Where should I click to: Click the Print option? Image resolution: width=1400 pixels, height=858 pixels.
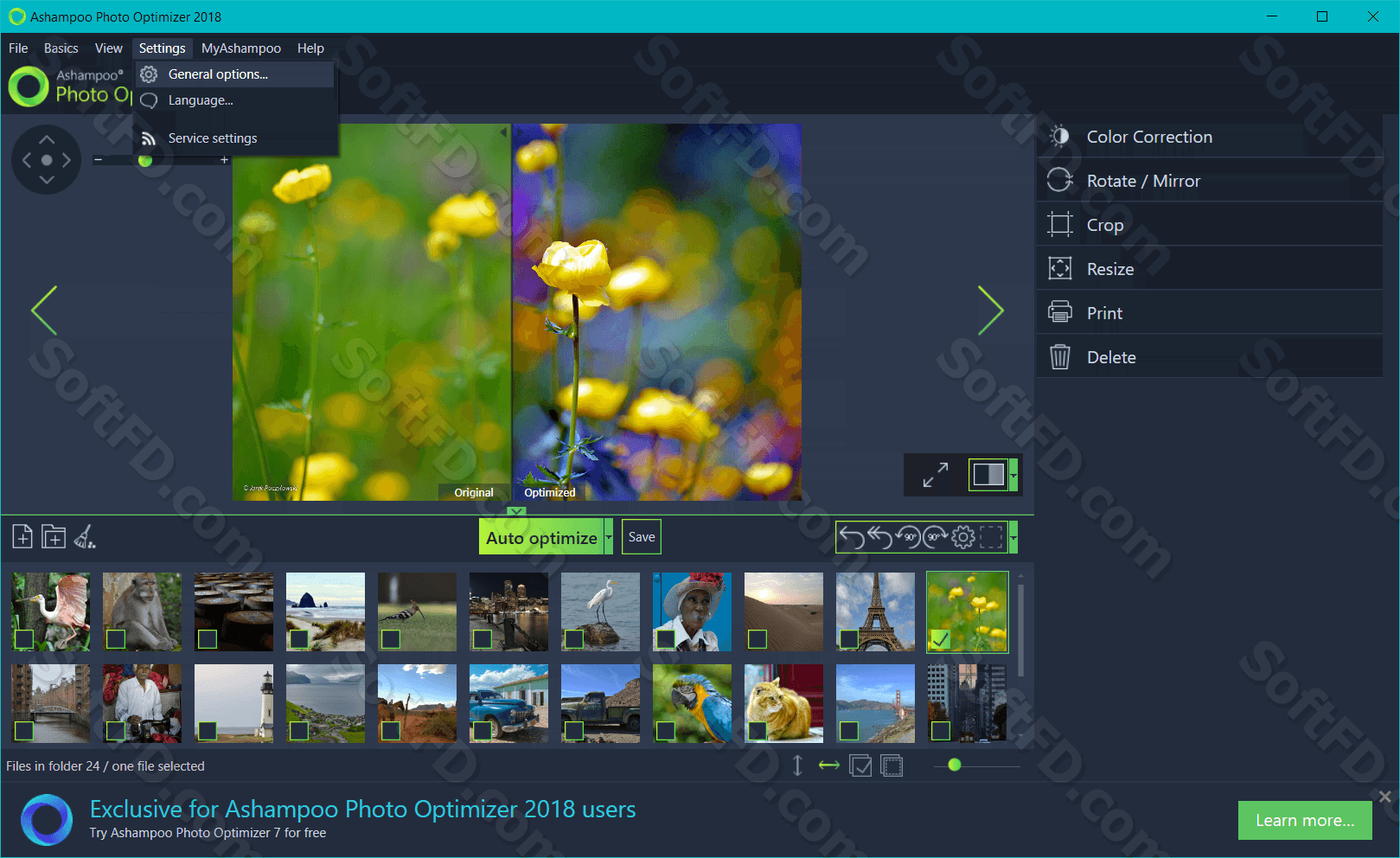tap(1210, 313)
